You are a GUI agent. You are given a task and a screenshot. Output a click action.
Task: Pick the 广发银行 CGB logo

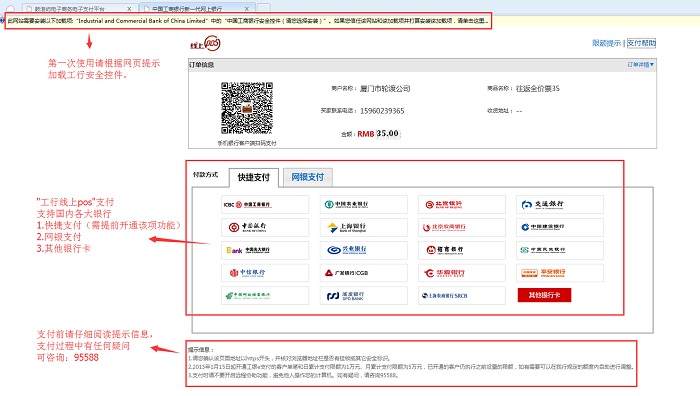coord(363,273)
